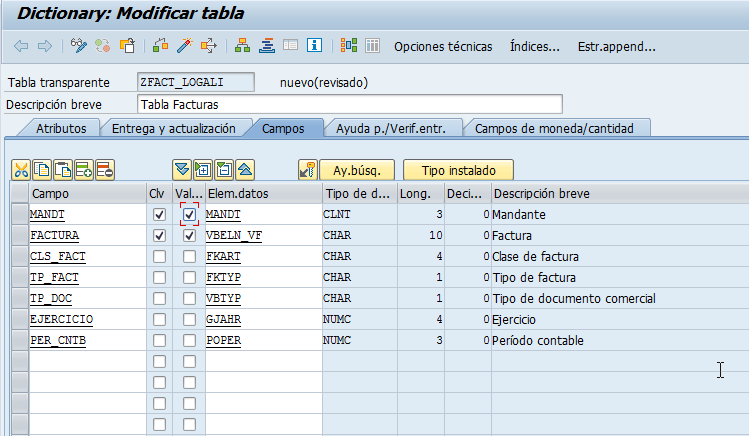The height and width of the screenshot is (436, 749).
Task: Click the back arrow icon in toolbar
Action: coord(21,46)
